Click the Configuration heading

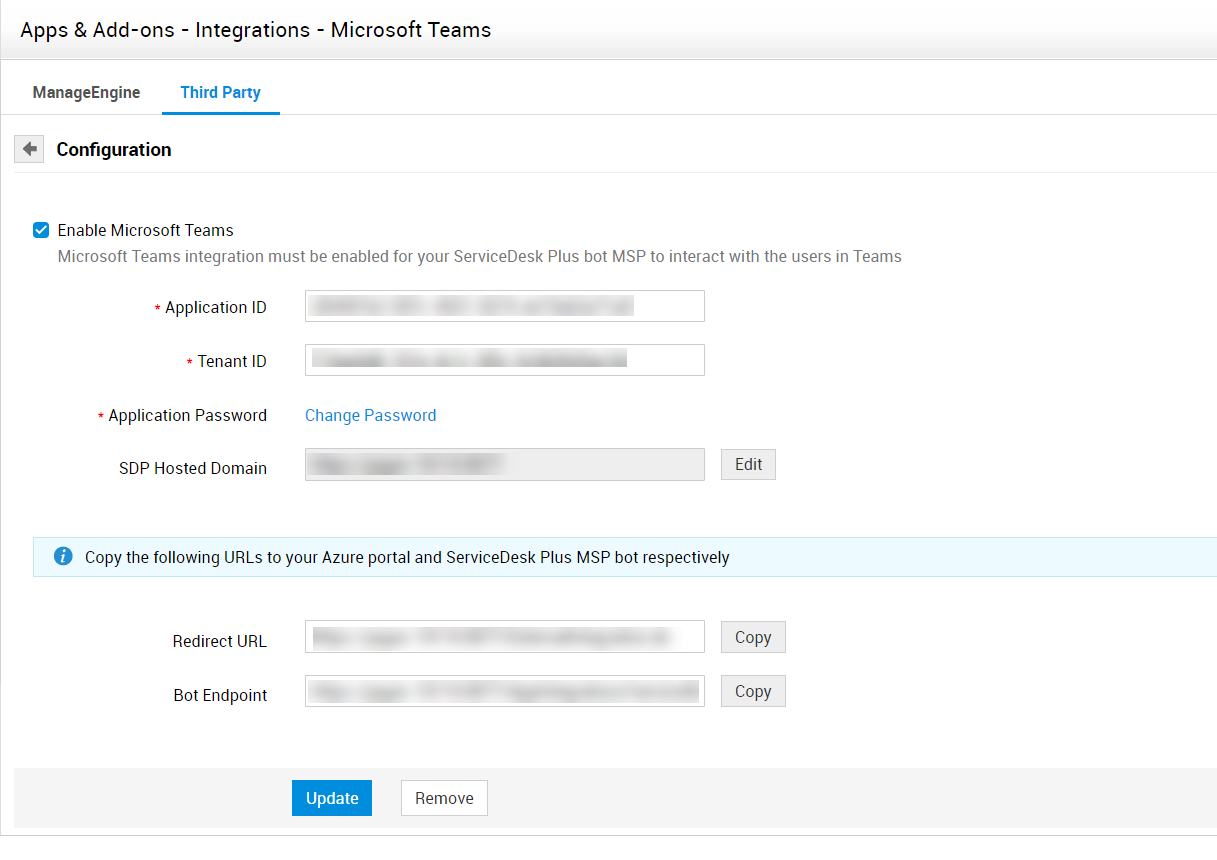tap(114, 149)
